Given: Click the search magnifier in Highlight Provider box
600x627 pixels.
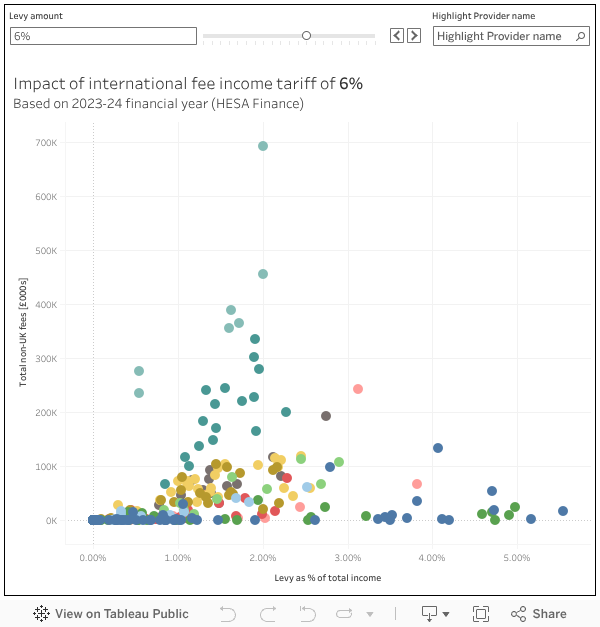Looking at the screenshot, I should coord(581,36).
